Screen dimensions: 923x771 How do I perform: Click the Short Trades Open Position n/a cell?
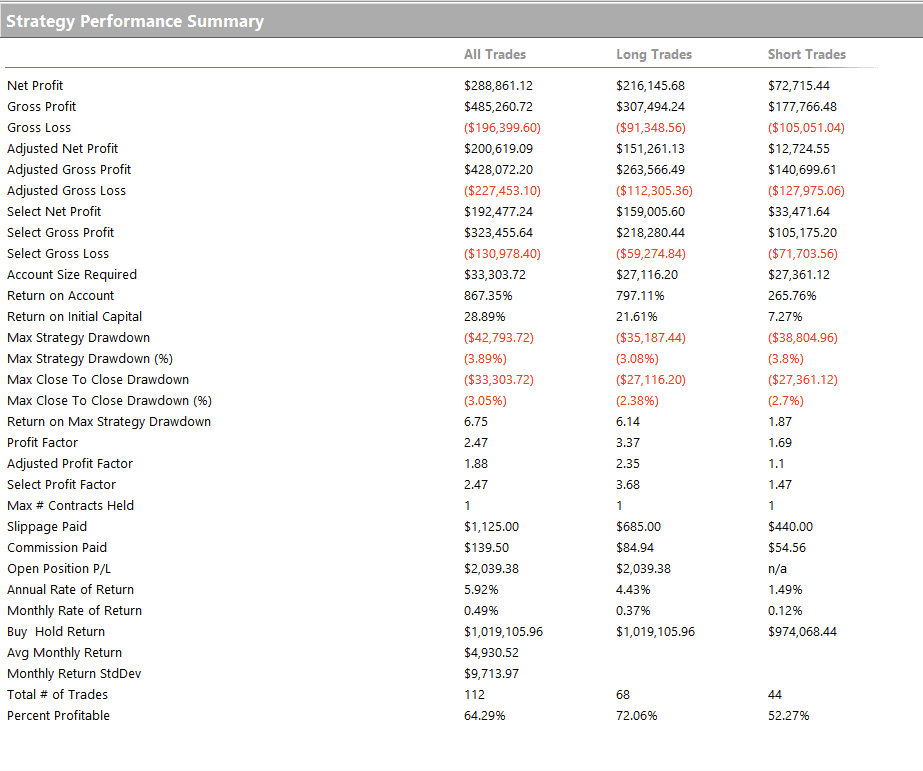coord(777,569)
